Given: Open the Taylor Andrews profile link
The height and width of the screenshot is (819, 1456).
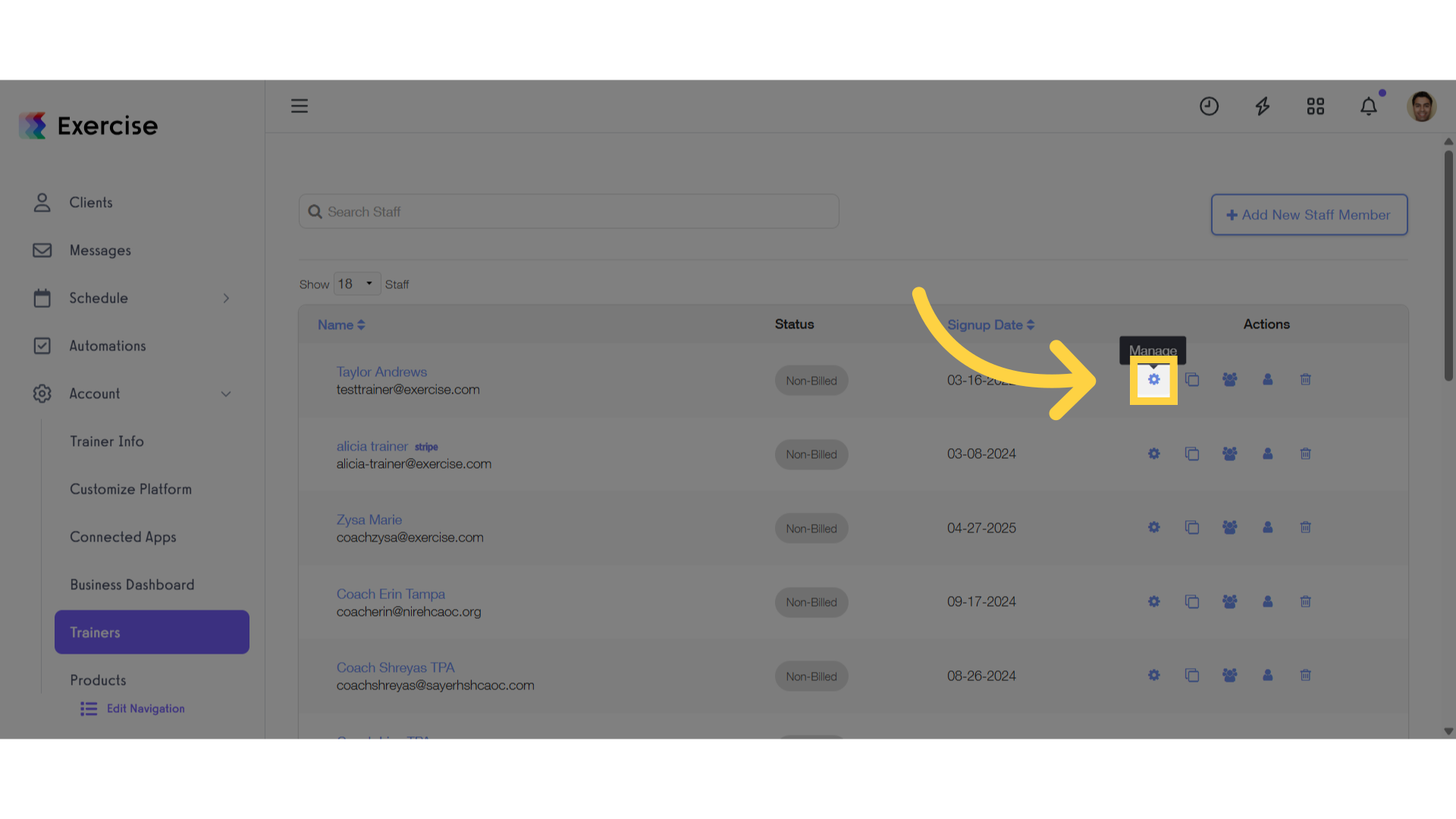Looking at the screenshot, I should 381,372.
